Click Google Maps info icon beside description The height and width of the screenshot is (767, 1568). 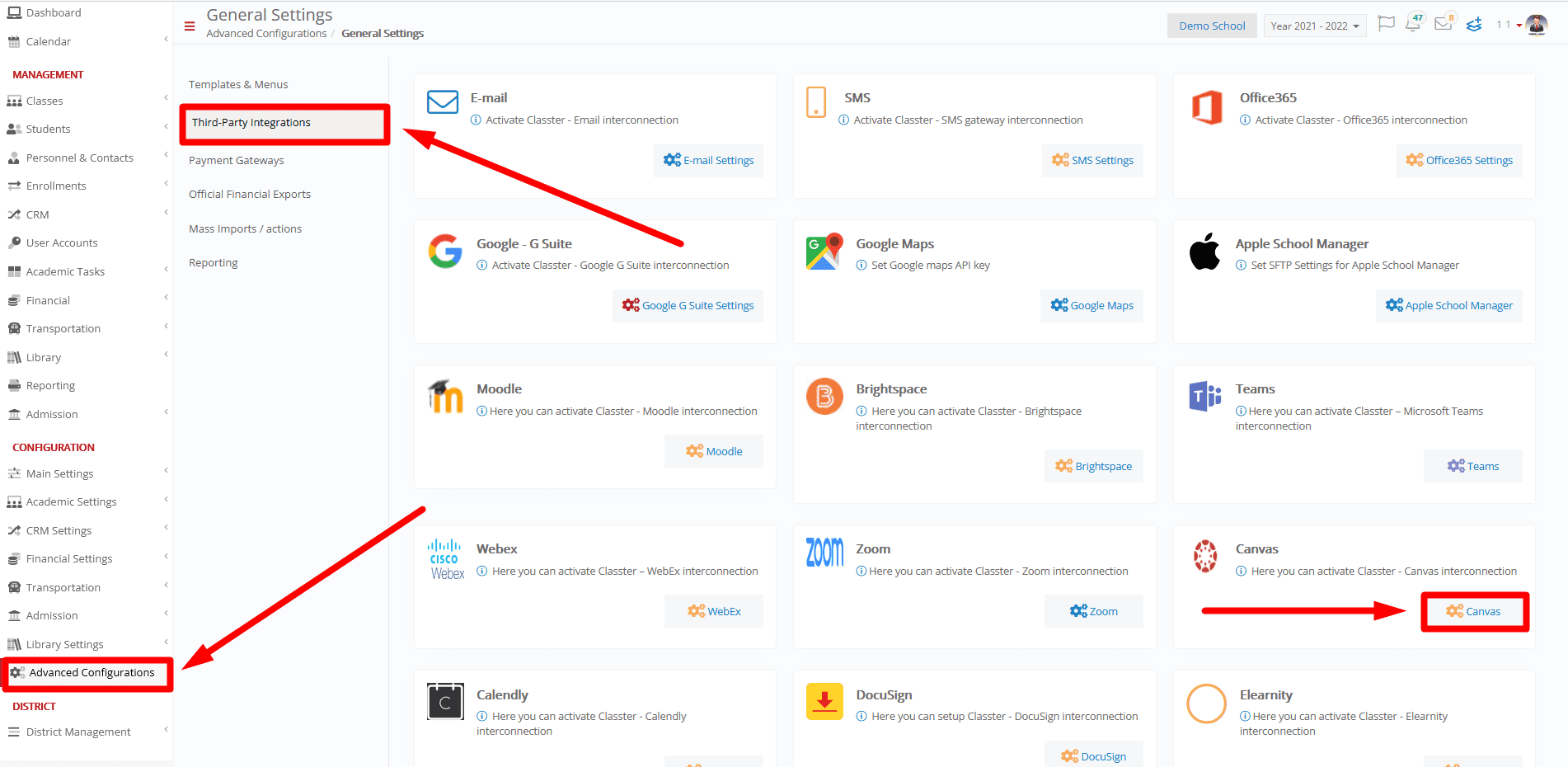(x=861, y=266)
